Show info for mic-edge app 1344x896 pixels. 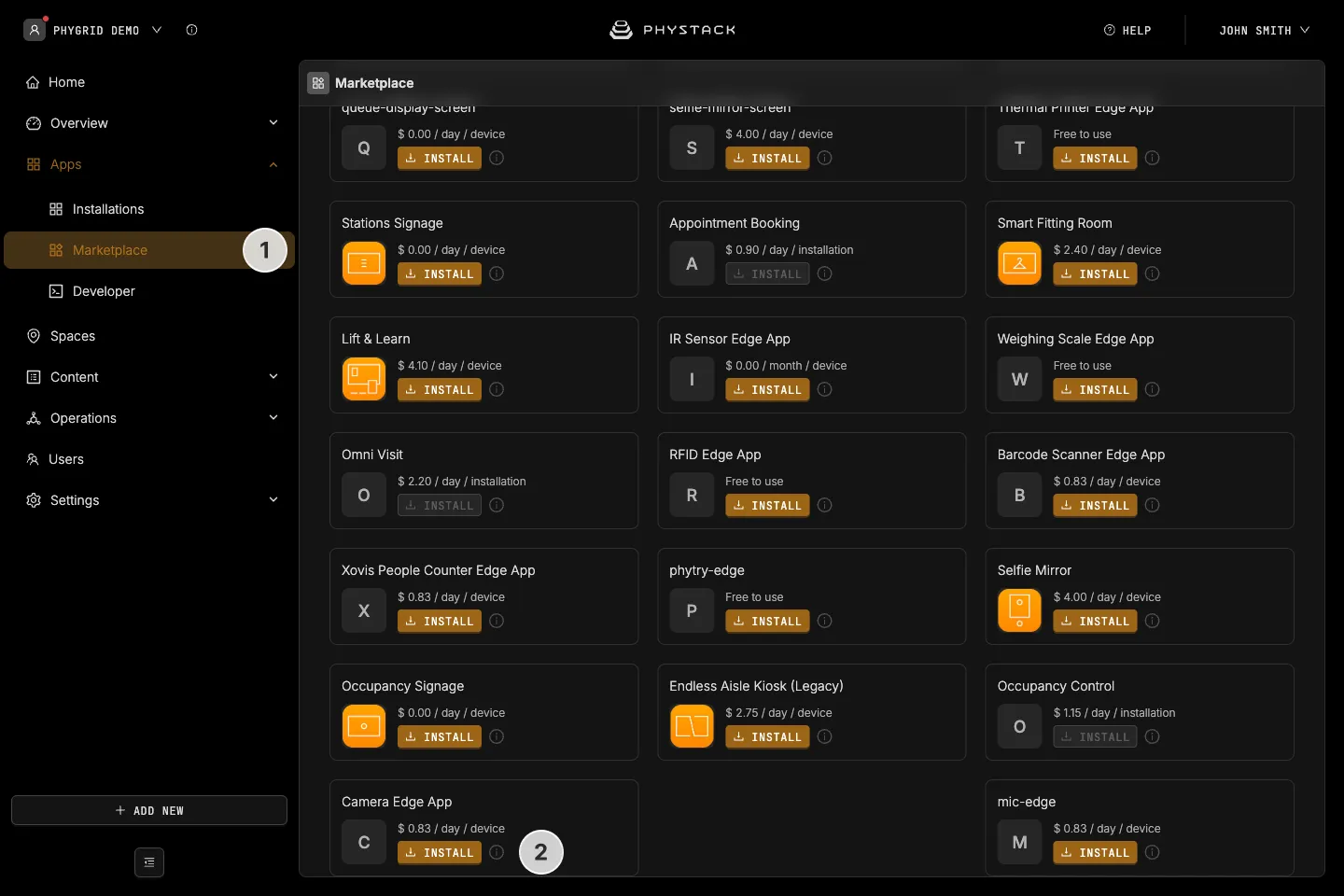click(x=1153, y=852)
